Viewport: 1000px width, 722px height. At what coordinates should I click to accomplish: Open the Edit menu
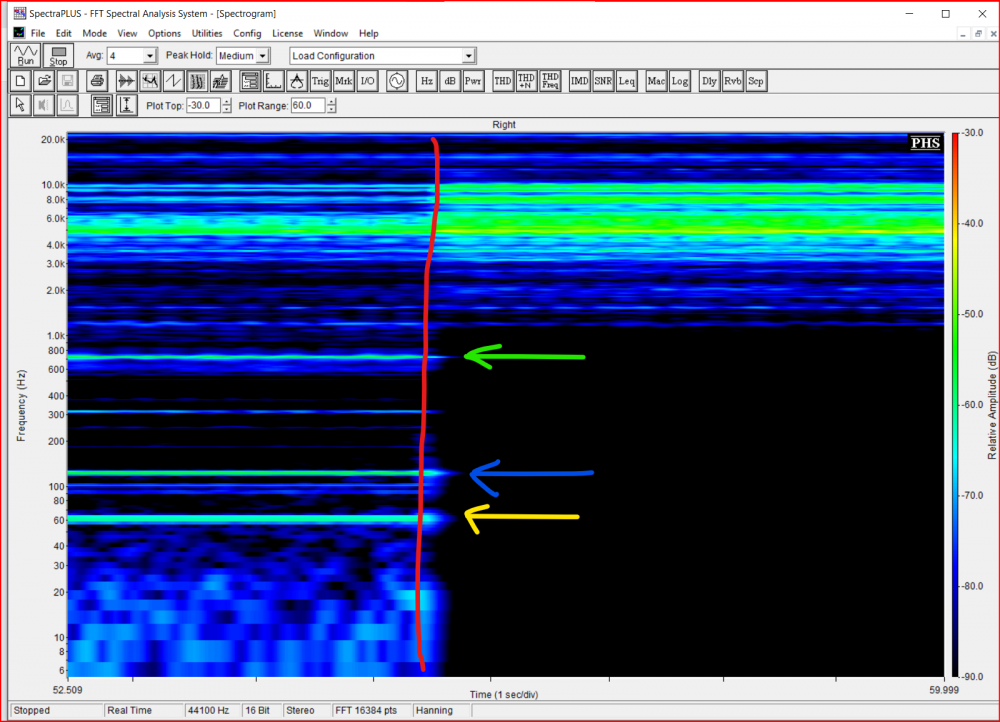pyautogui.click(x=63, y=33)
